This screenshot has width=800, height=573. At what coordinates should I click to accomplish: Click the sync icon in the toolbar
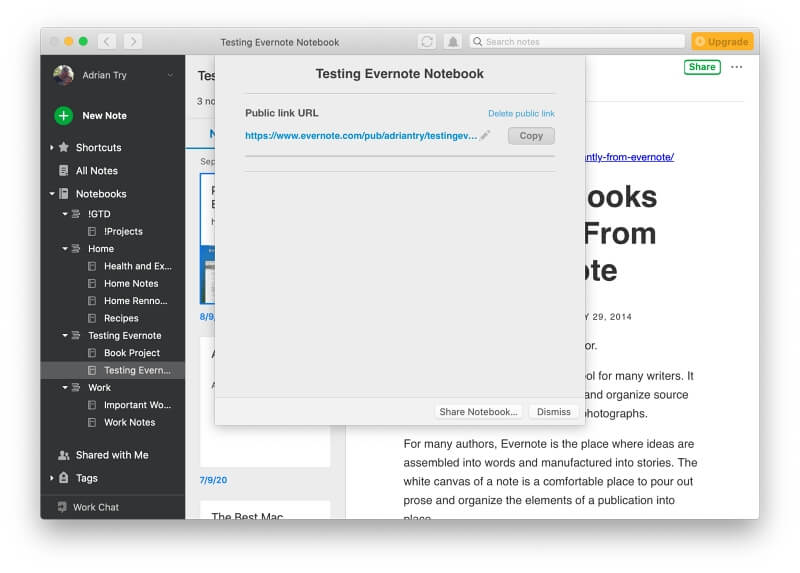(427, 41)
